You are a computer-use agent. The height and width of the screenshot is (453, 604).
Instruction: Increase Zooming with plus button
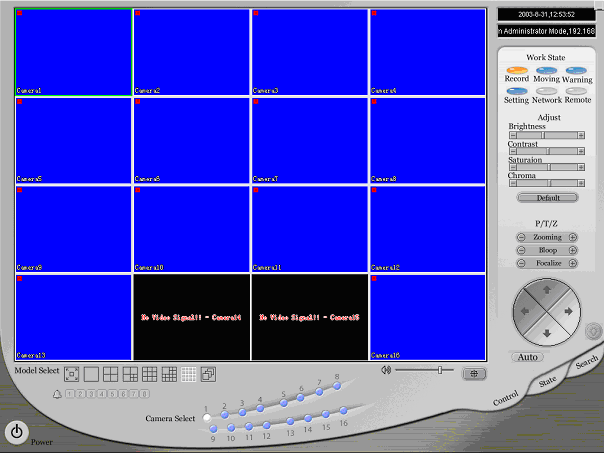click(x=573, y=237)
